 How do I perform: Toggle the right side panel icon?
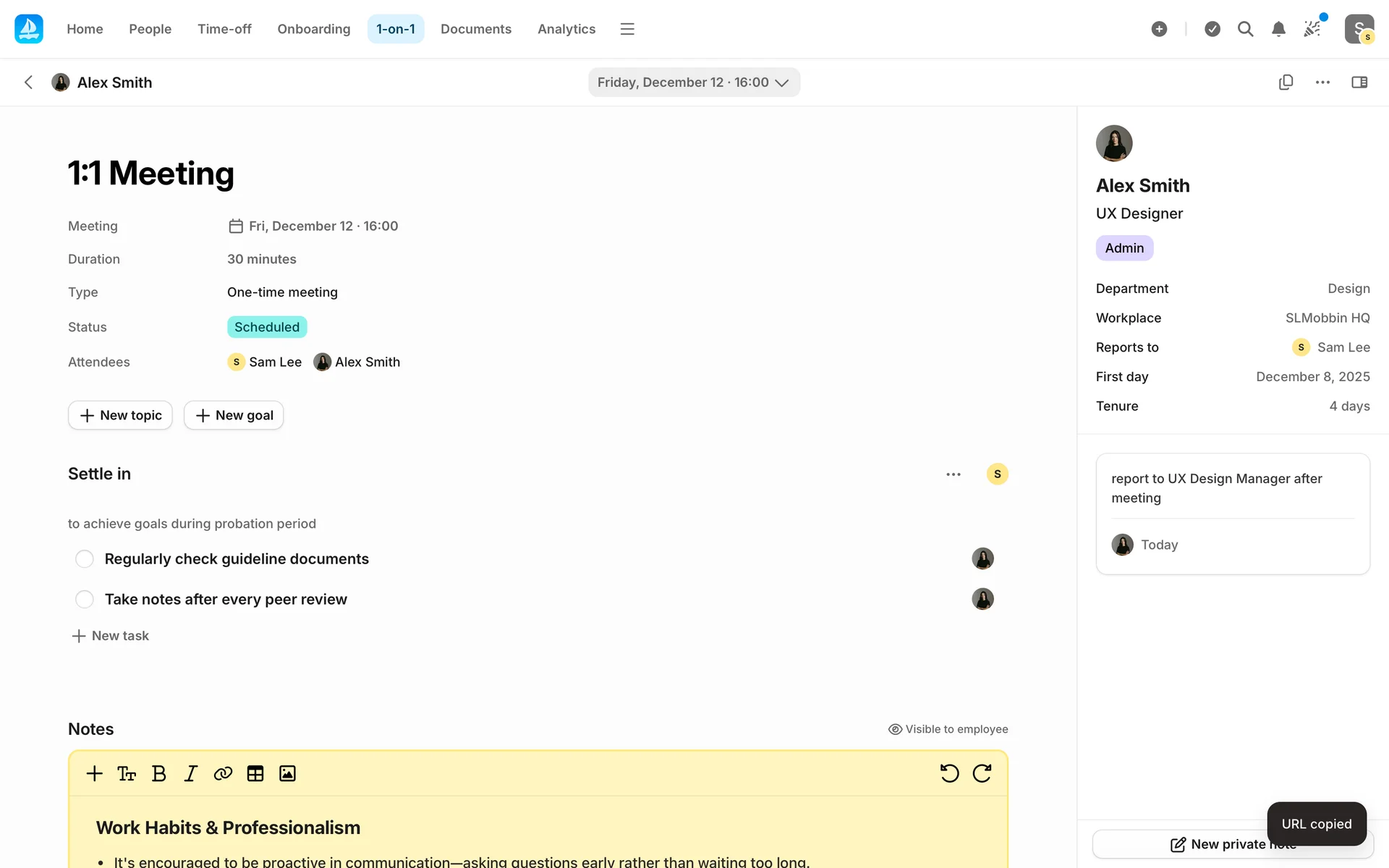tap(1359, 82)
